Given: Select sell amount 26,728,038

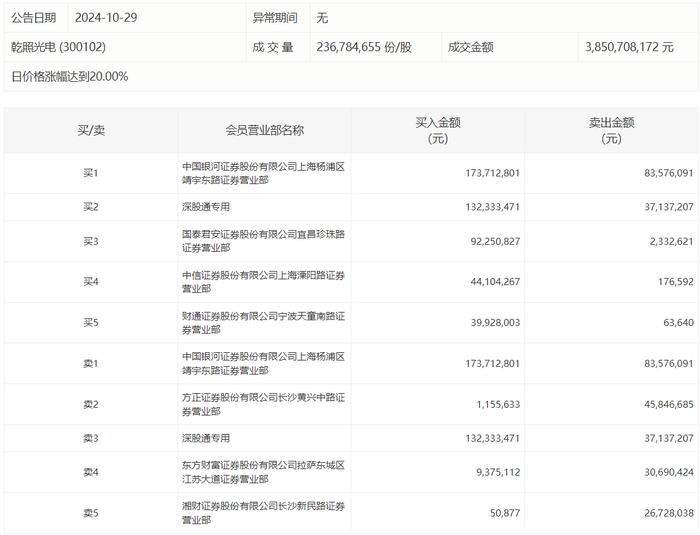Looking at the screenshot, I should coord(669,513).
